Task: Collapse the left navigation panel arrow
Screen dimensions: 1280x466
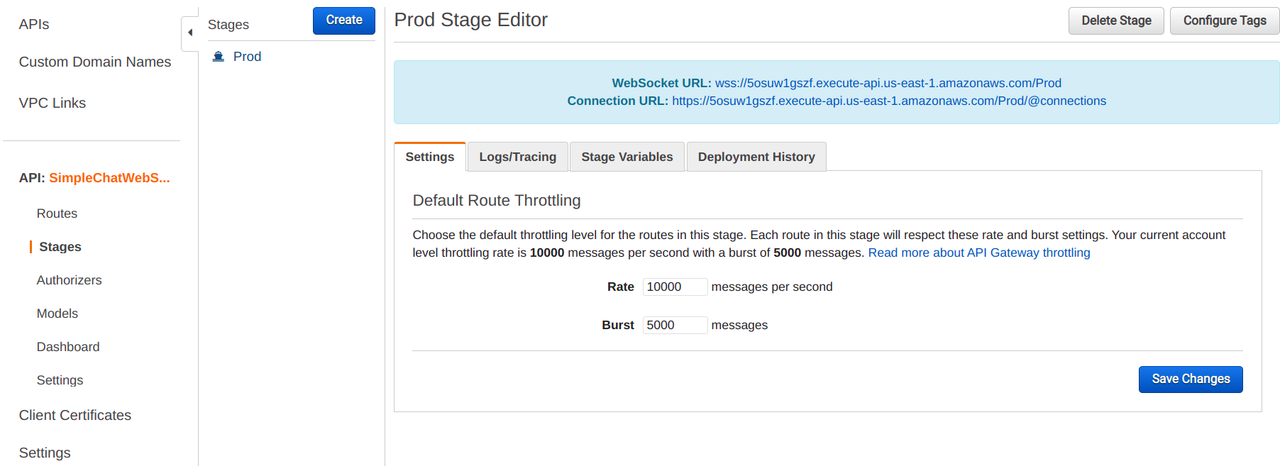Action: (190, 33)
